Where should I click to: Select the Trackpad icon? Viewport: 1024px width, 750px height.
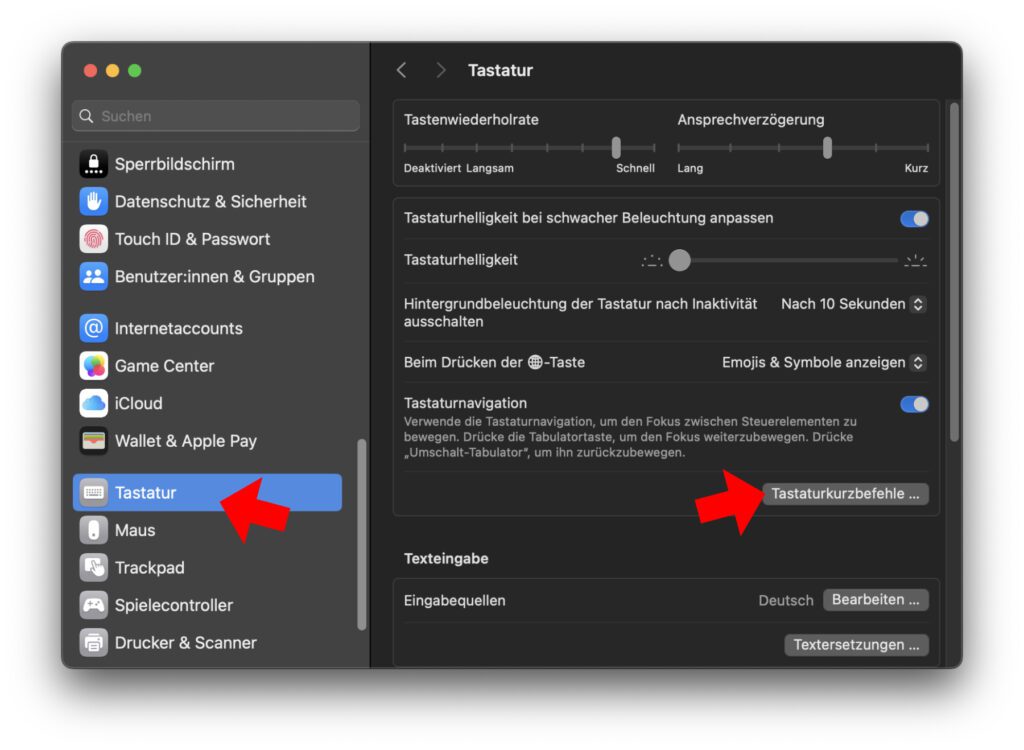pos(94,567)
